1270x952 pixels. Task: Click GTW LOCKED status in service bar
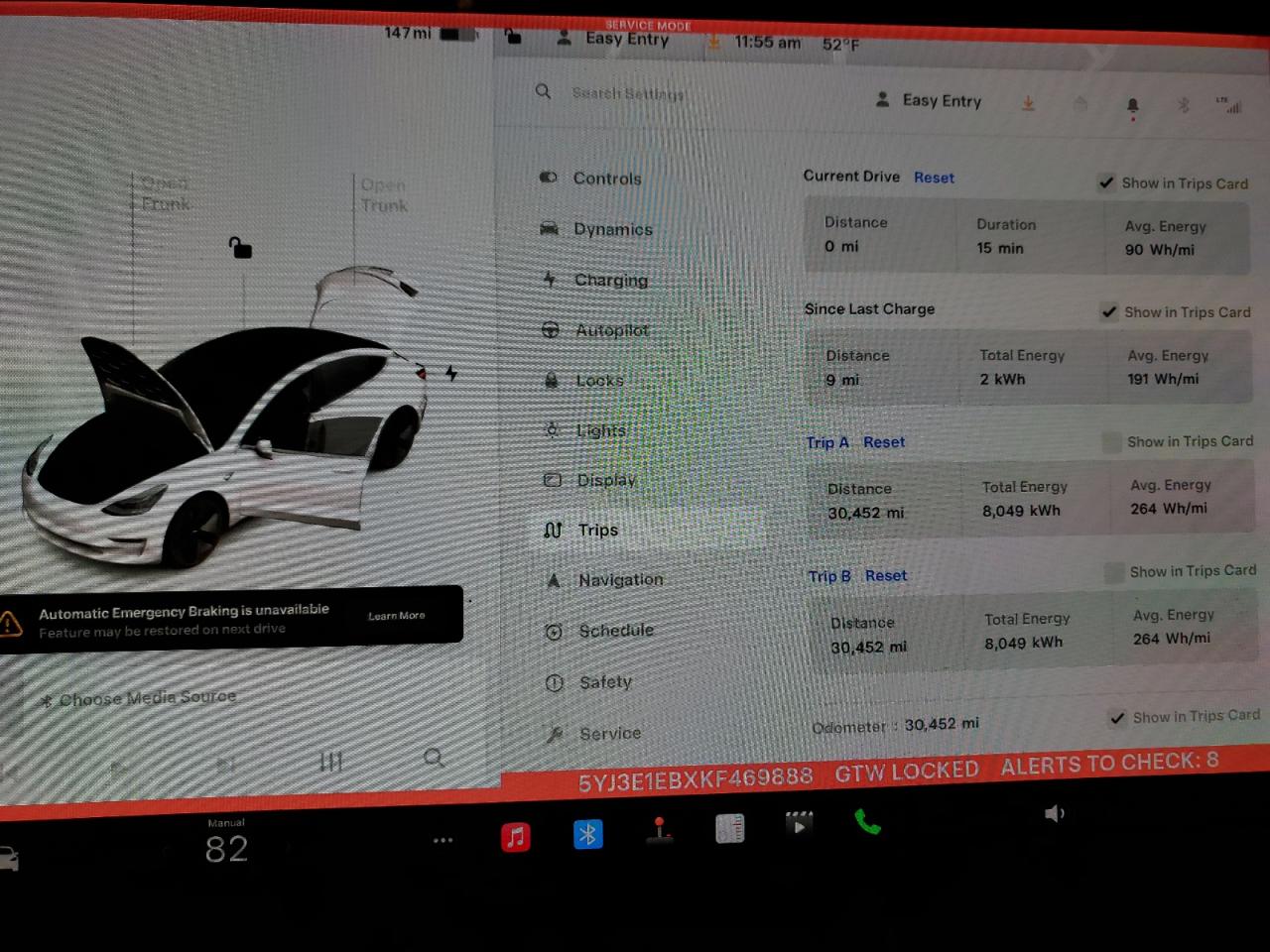(x=907, y=772)
